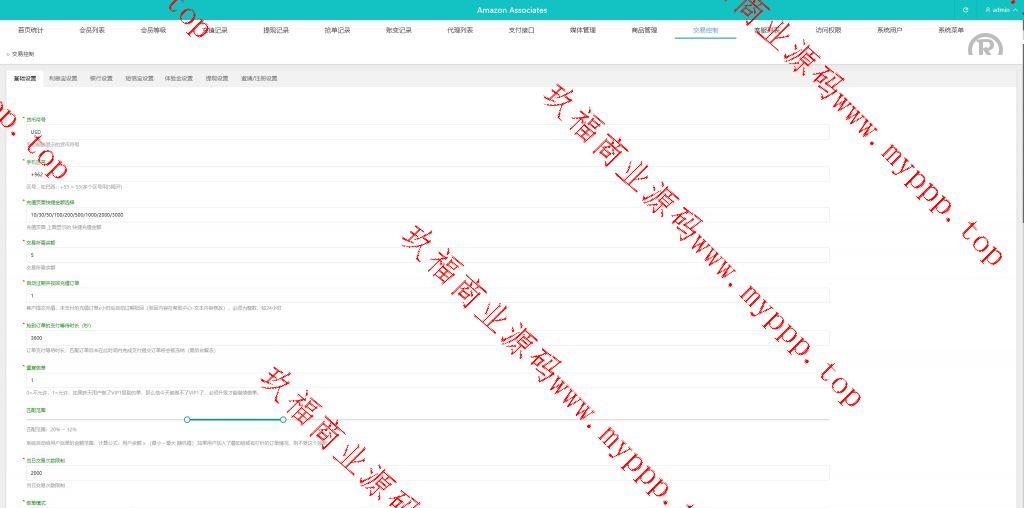Open the 体验金设置 tab
This screenshot has width=1024, height=508.
[178, 78]
